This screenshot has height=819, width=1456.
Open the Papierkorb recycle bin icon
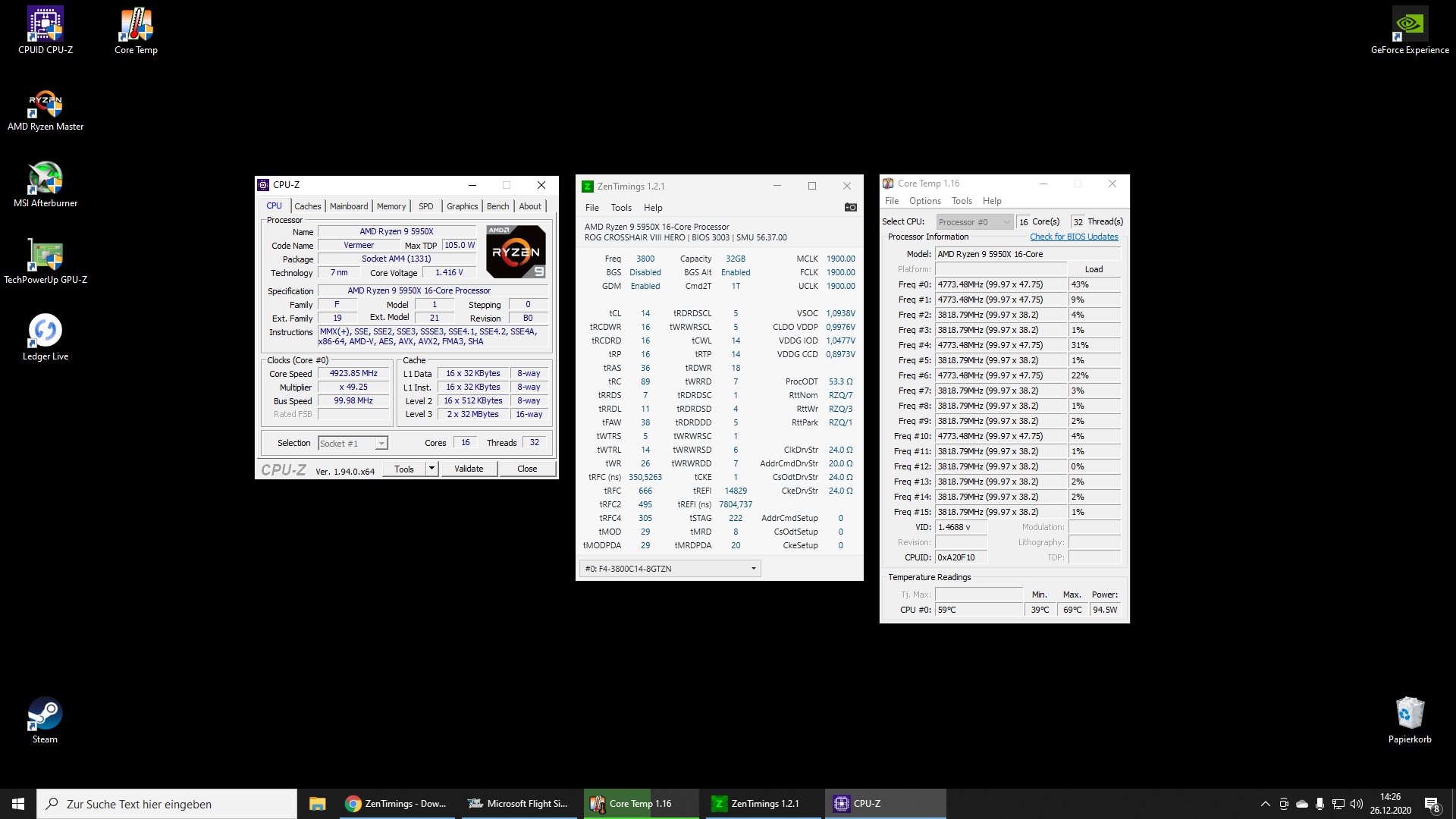(x=1410, y=719)
